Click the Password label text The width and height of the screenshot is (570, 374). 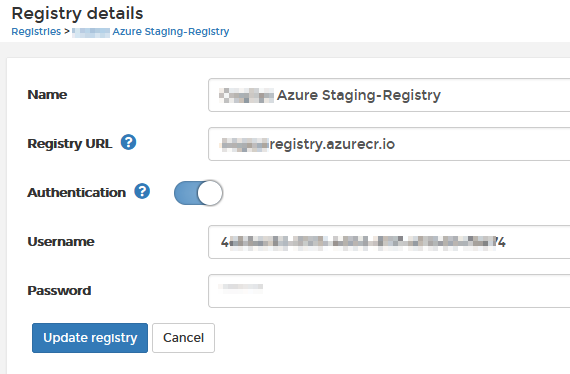coord(59,290)
